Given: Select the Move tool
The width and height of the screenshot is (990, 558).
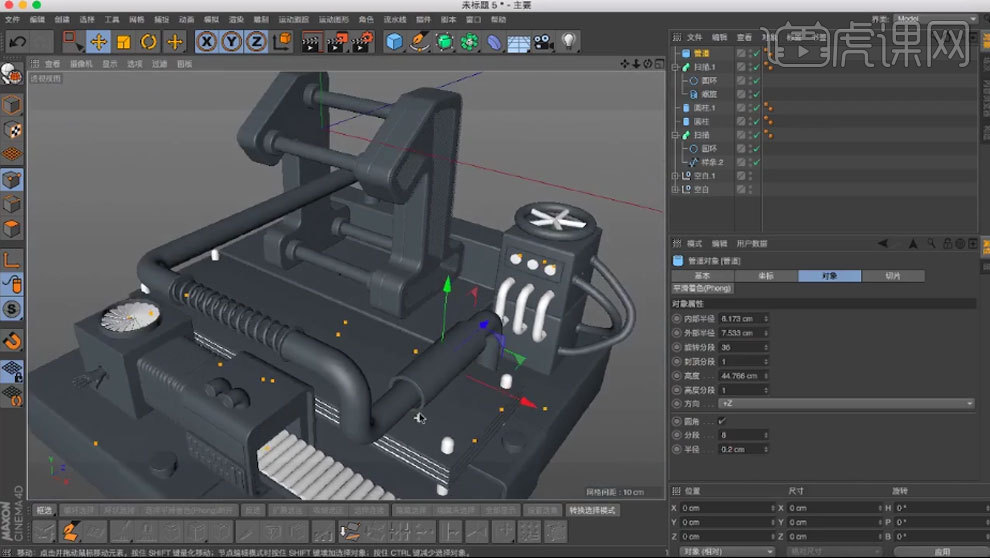Looking at the screenshot, I should coord(98,41).
